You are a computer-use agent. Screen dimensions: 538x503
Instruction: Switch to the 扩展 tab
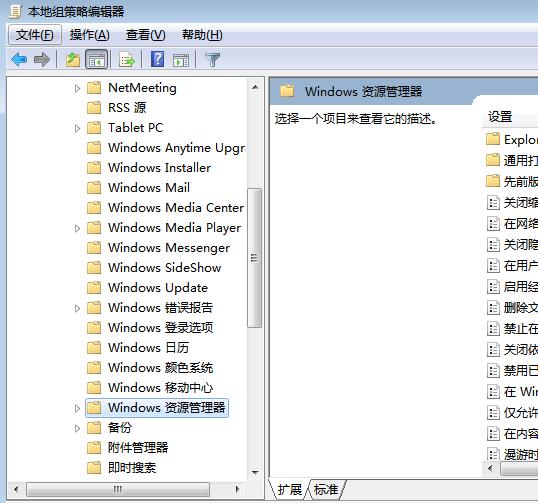point(290,490)
